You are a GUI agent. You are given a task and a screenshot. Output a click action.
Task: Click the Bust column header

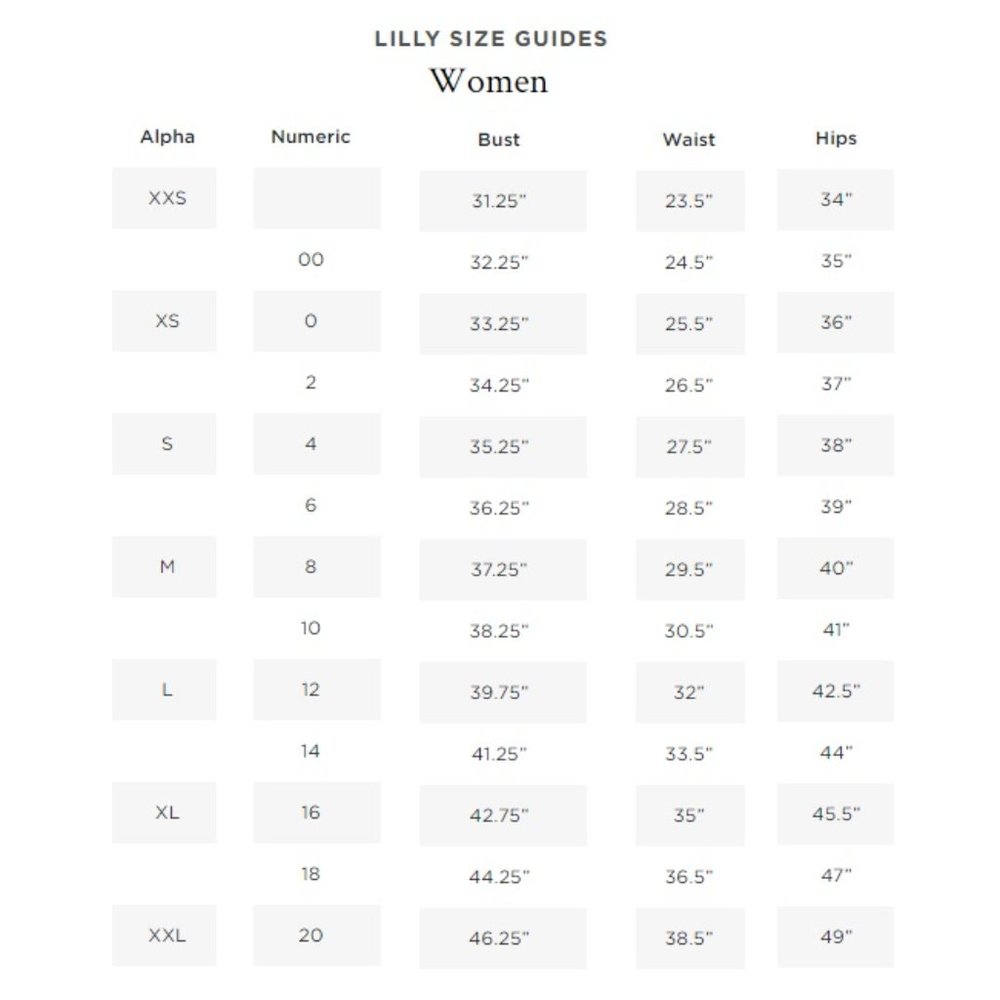[x=499, y=140]
